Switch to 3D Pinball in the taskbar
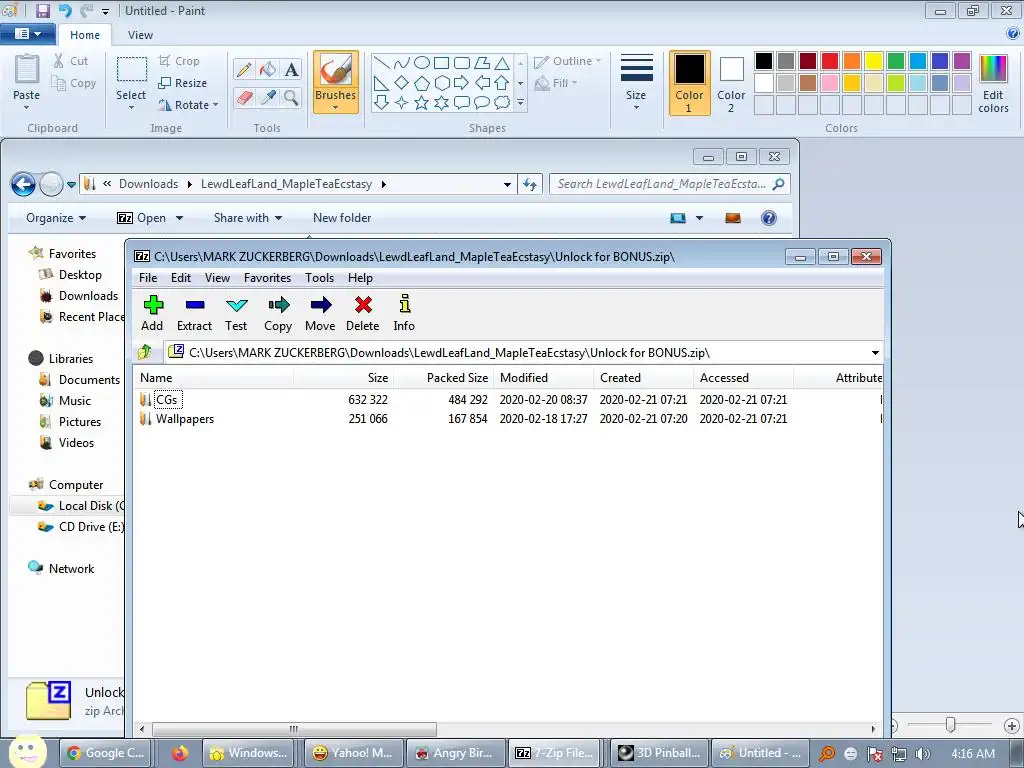Viewport: 1024px width, 768px height. click(x=660, y=753)
